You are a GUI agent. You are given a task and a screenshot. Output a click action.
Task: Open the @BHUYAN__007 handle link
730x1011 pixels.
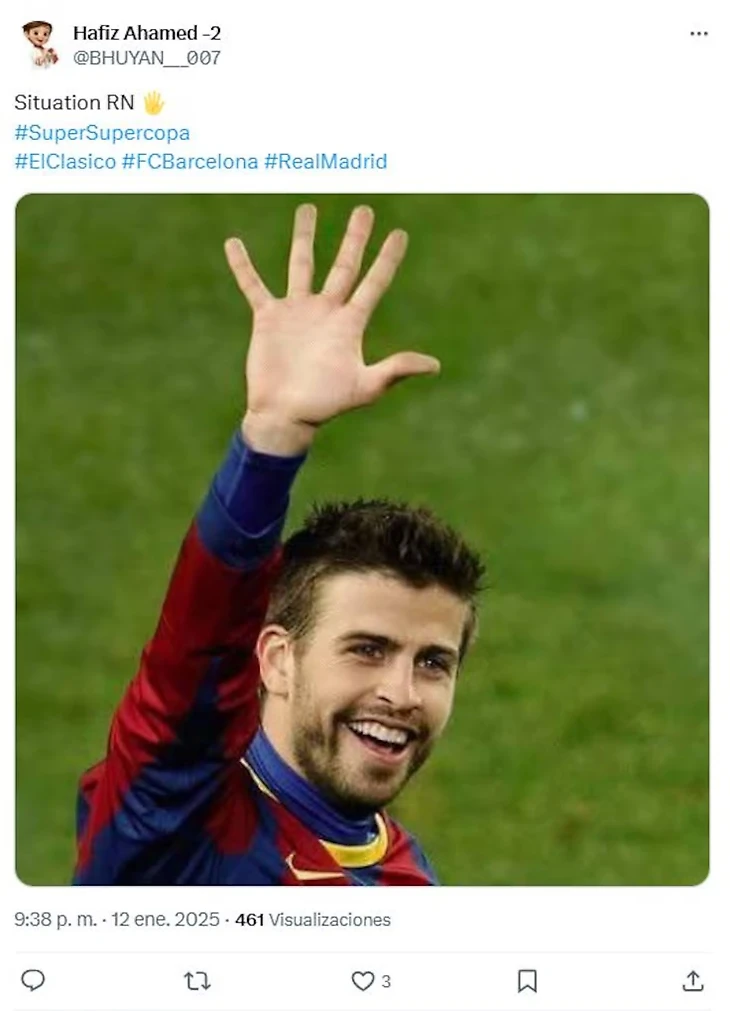pyautogui.click(x=147, y=58)
